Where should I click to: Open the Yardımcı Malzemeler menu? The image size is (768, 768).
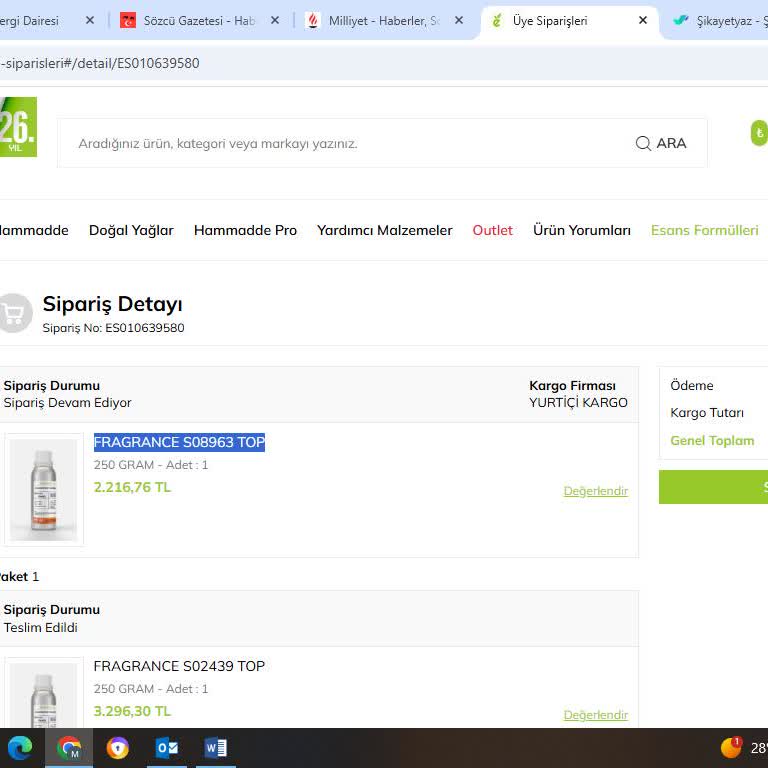(x=384, y=230)
